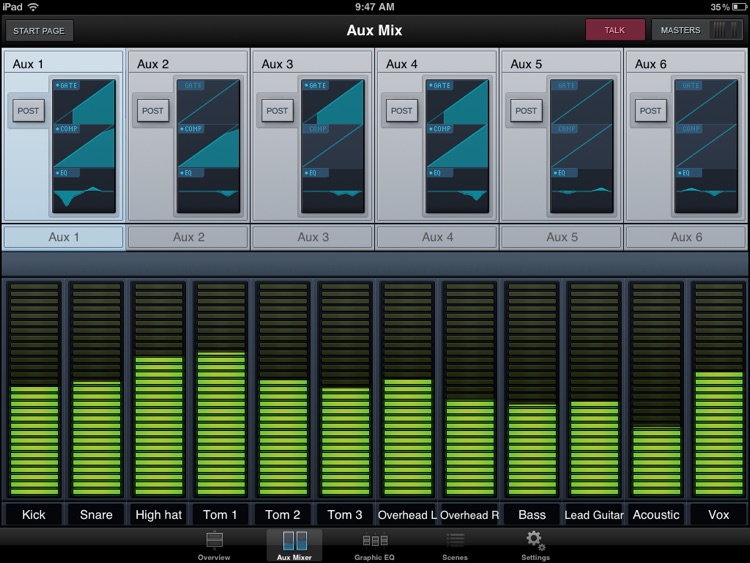The width and height of the screenshot is (750, 563).
Task: Open Aux 3 EQ curve
Action: click(x=333, y=190)
